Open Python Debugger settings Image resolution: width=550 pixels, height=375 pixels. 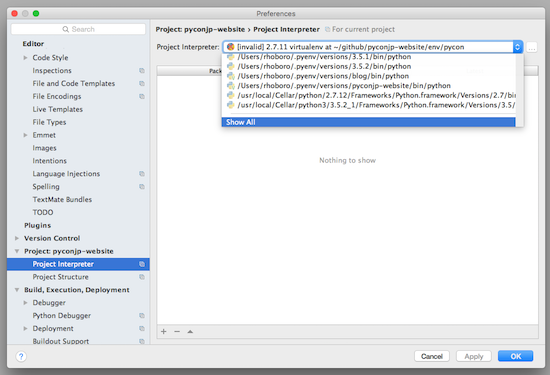pyautogui.click(x=61, y=315)
